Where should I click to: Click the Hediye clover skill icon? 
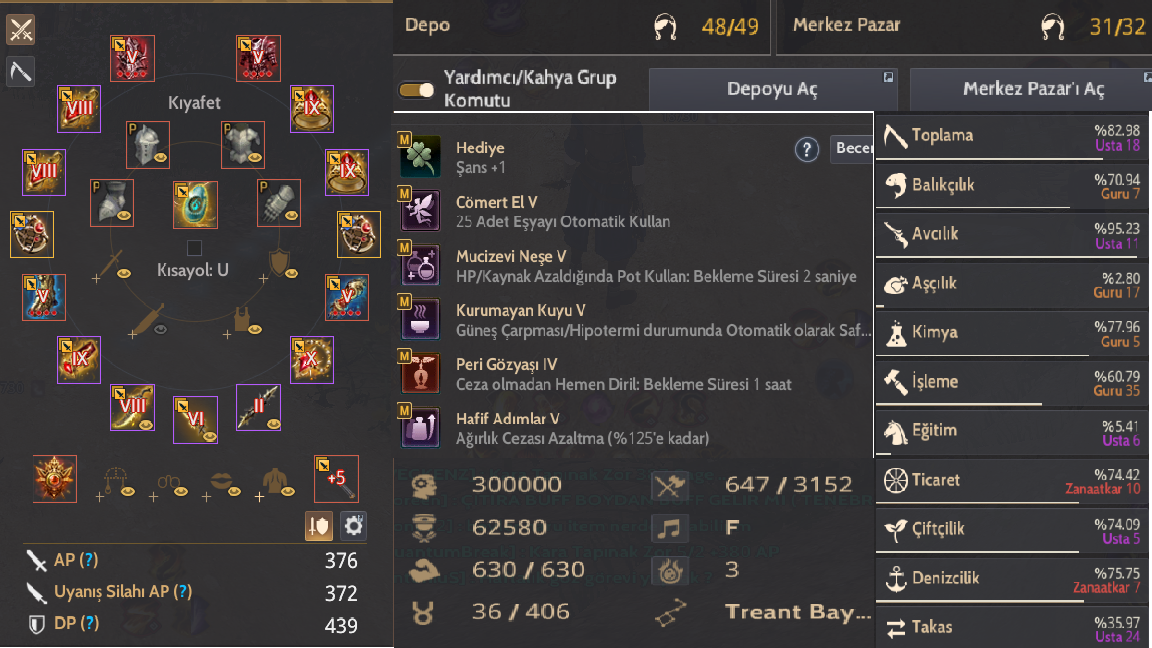point(421,157)
